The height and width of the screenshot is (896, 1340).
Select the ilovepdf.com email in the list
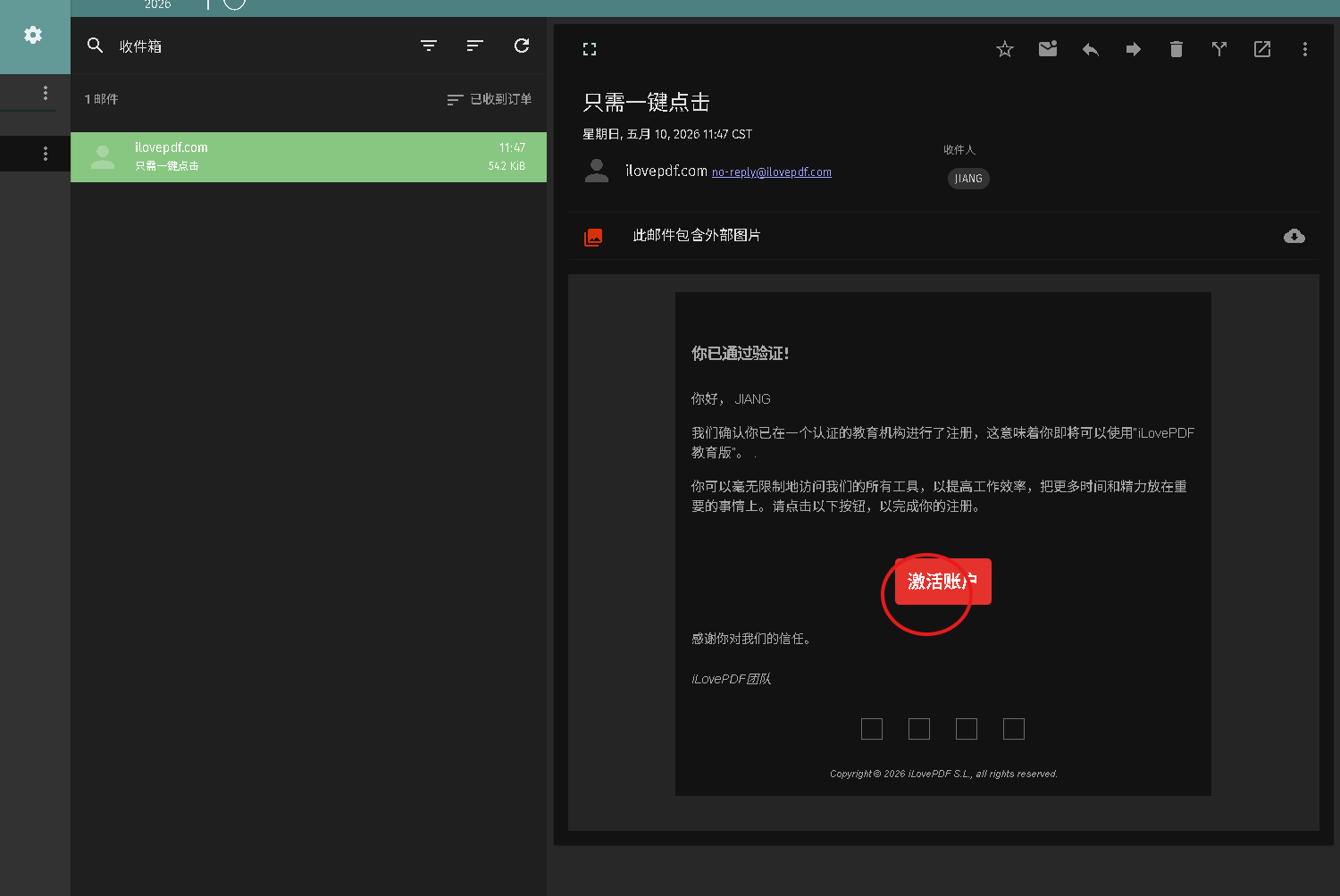click(x=308, y=157)
